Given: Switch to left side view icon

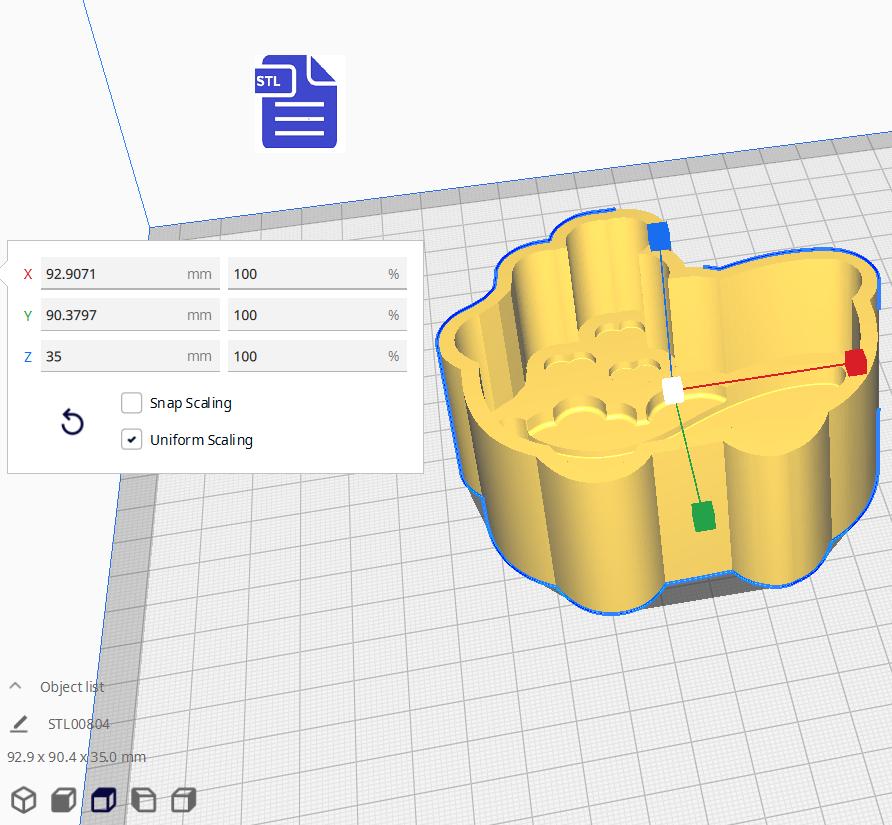Looking at the screenshot, I should click(143, 800).
